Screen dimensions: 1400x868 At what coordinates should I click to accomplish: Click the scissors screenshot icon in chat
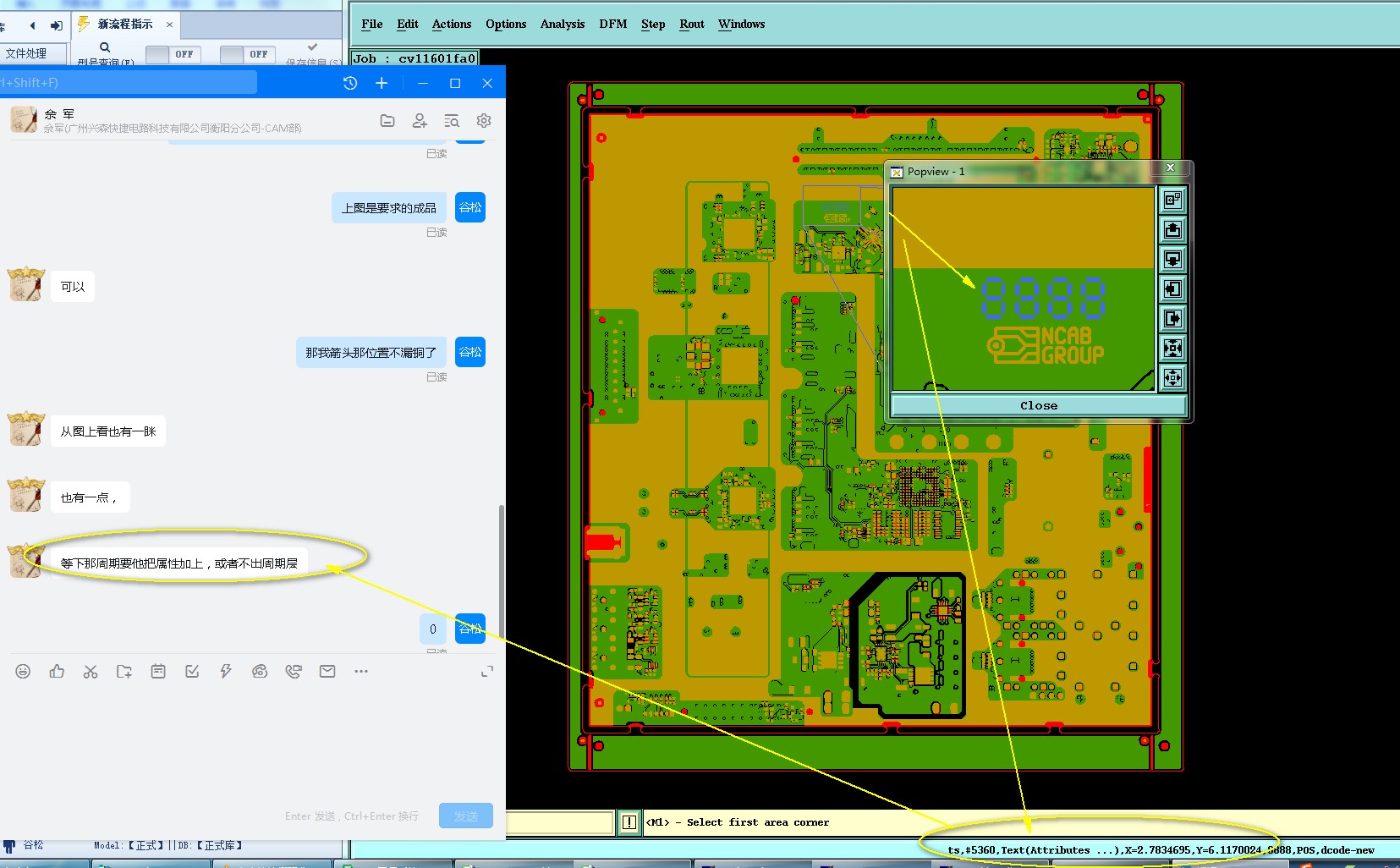91,671
